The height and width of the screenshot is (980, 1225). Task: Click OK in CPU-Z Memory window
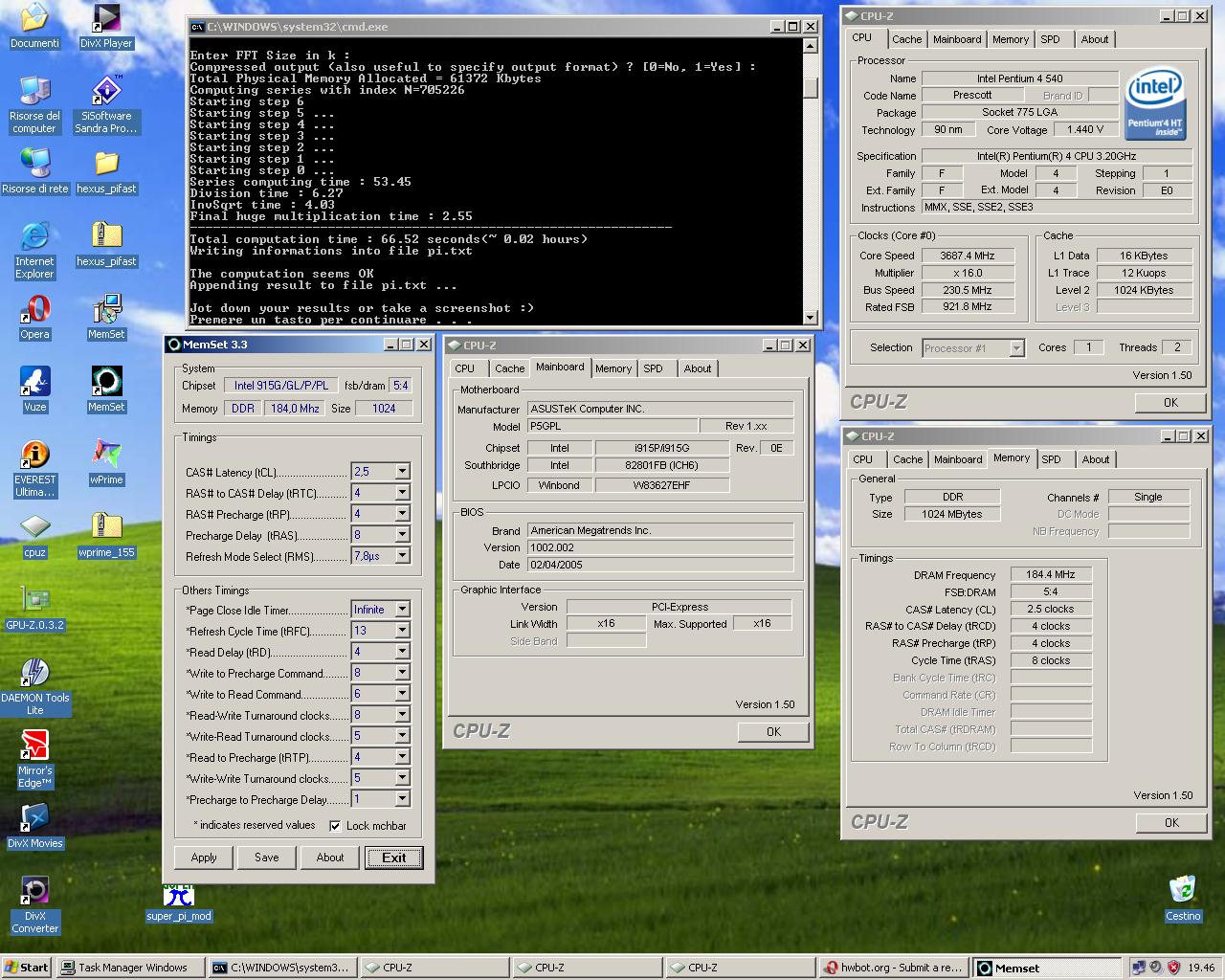tap(1171, 822)
